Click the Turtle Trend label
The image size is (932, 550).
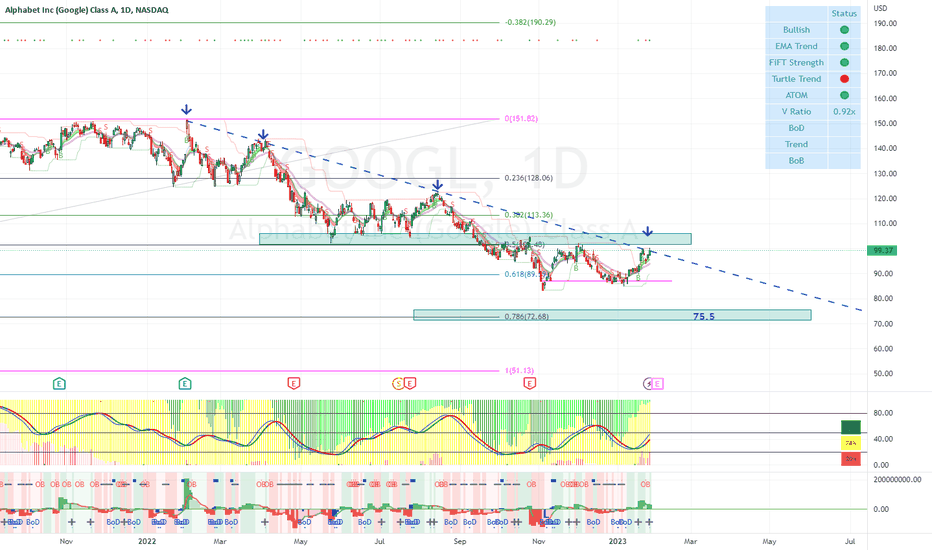coord(796,79)
